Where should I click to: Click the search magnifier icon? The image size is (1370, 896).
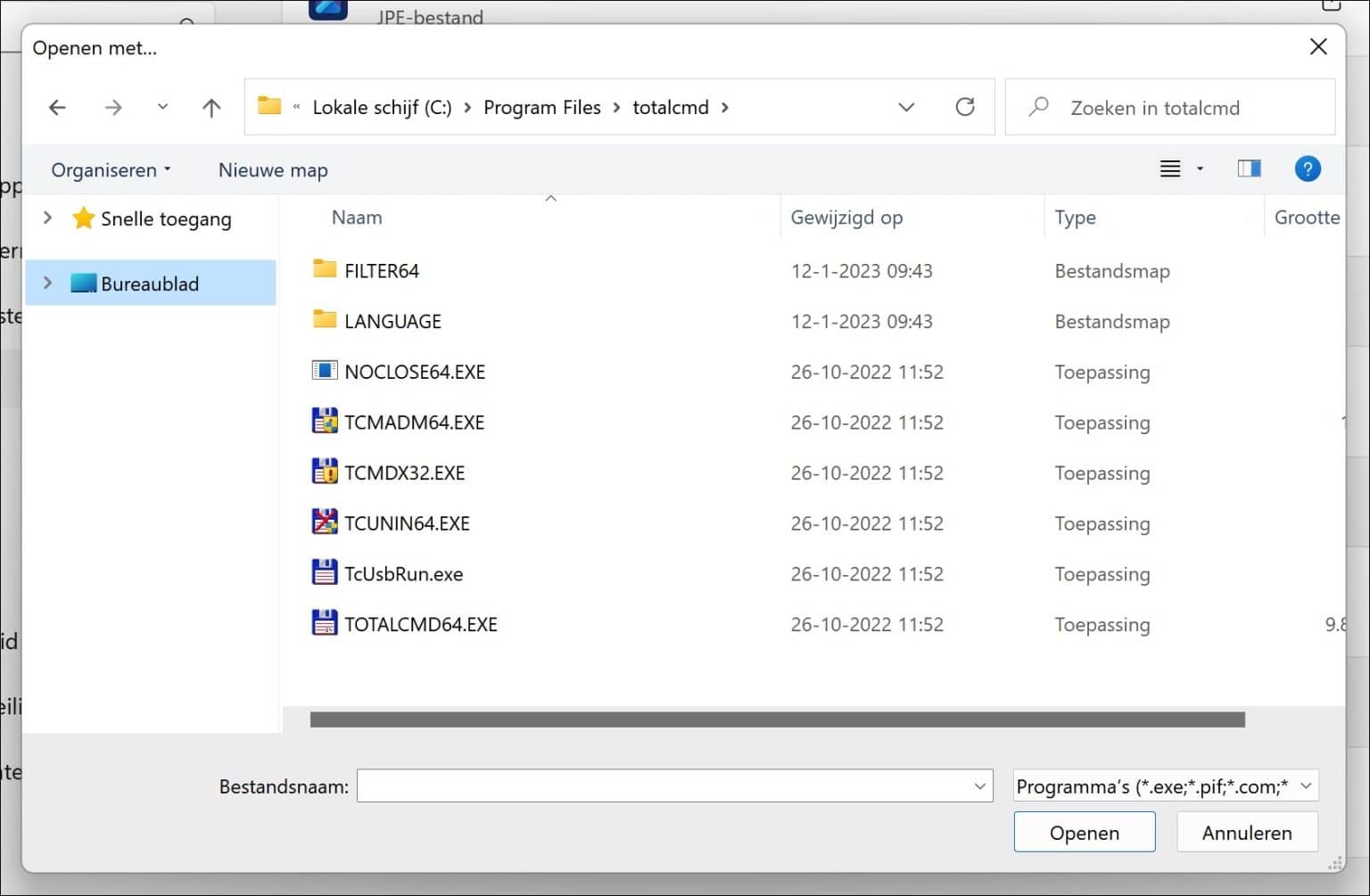click(1038, 107)
